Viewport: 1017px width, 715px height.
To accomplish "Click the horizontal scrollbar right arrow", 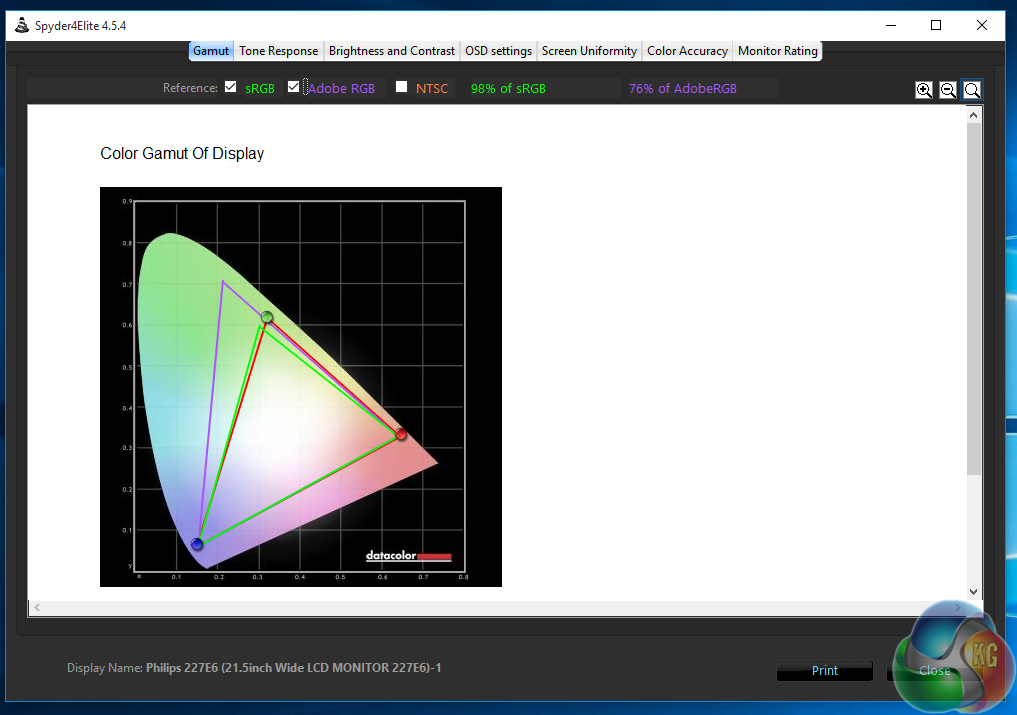I will (960, 607).
